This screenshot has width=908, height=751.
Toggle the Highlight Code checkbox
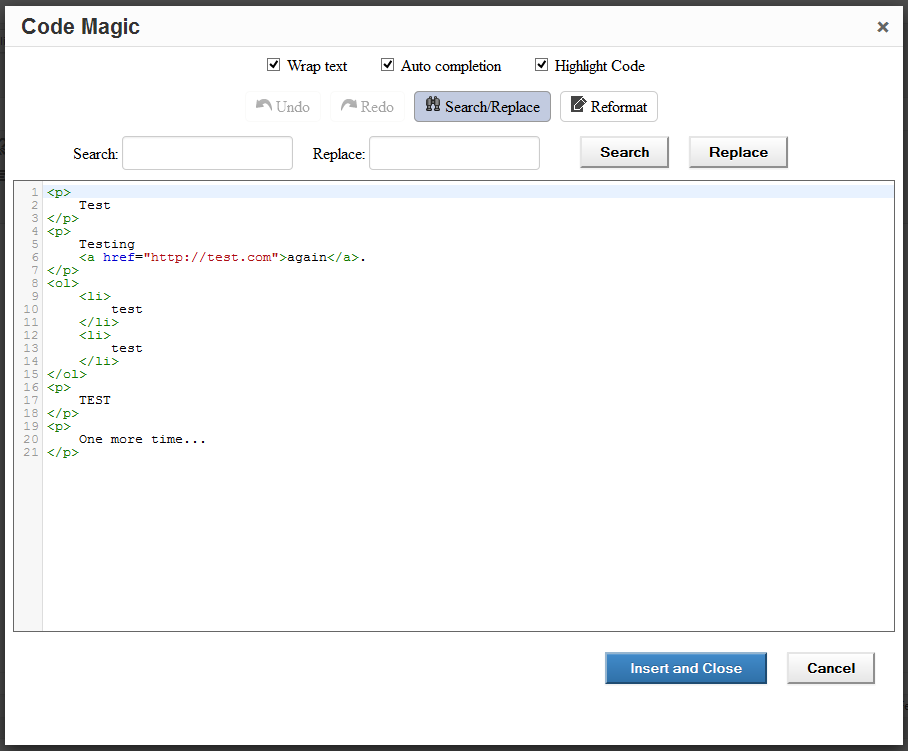pyautogui.click(x=541, y=65)
